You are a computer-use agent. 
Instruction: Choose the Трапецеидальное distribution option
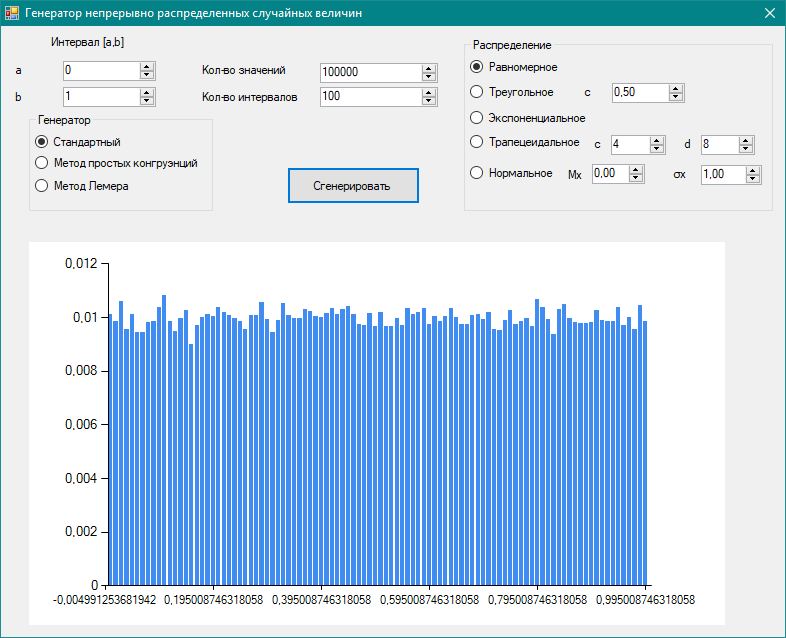click(x=525, y=142)
